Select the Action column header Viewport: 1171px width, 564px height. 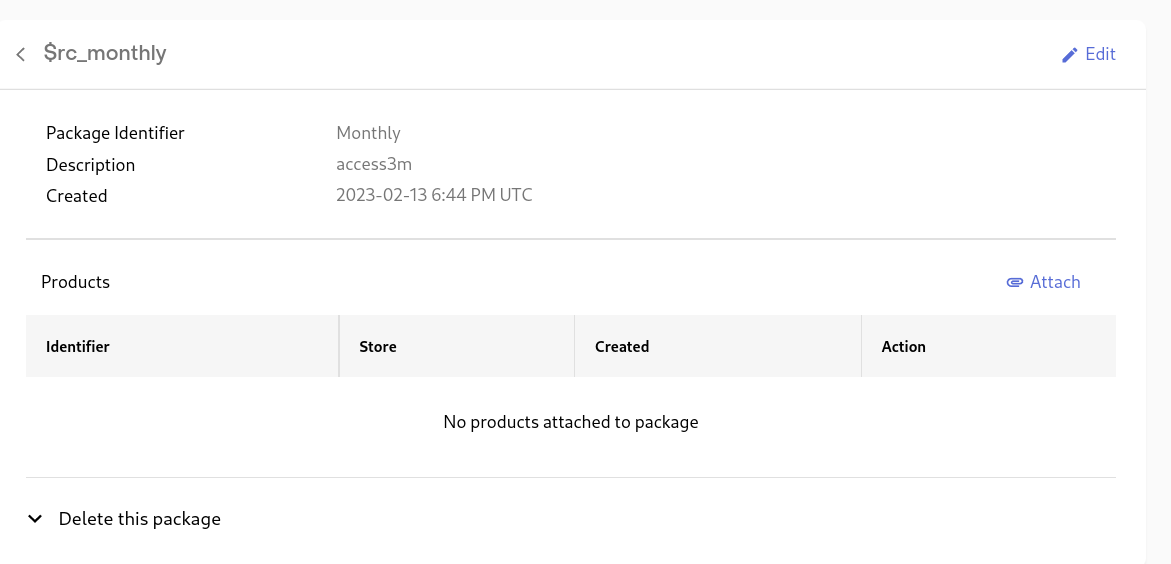[x=904, y=347]
